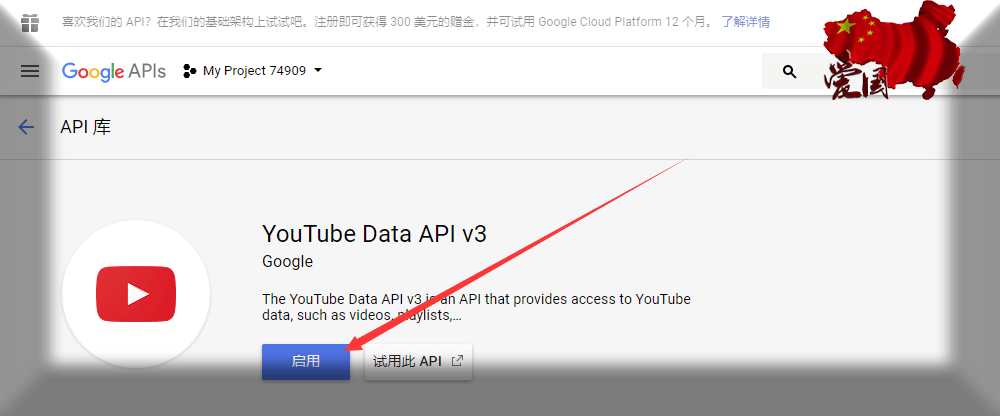Click the YouTube Data API v3 title

click(x=374, y=233)
